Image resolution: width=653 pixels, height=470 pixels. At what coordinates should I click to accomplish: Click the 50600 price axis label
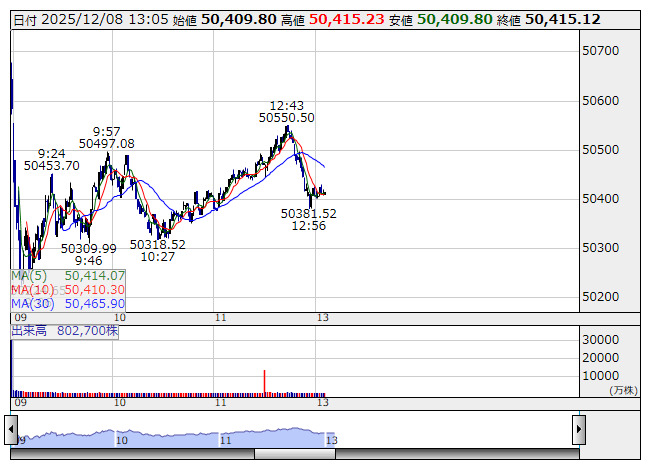click(x=601, y=101)
